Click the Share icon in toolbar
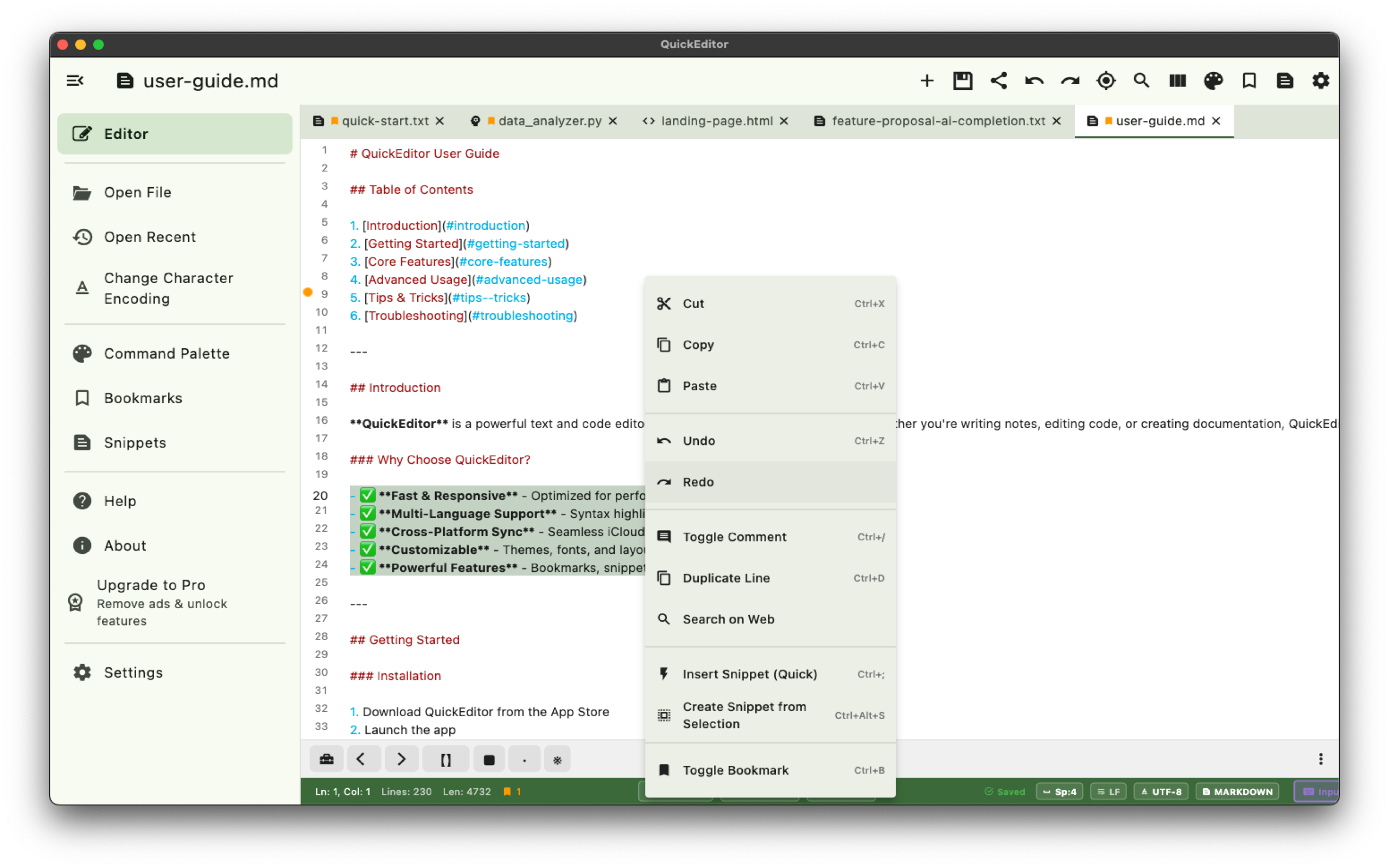This screenshot has width=1389, height=868. 999,81
